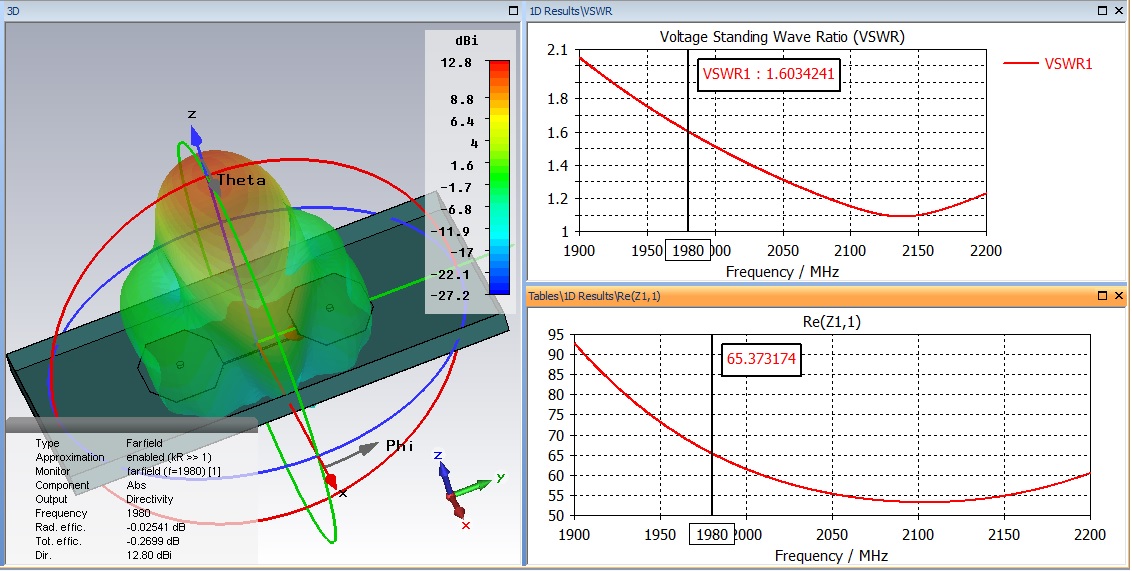
Task: Click the Output Directivity row
Action: tap(105, 500)
